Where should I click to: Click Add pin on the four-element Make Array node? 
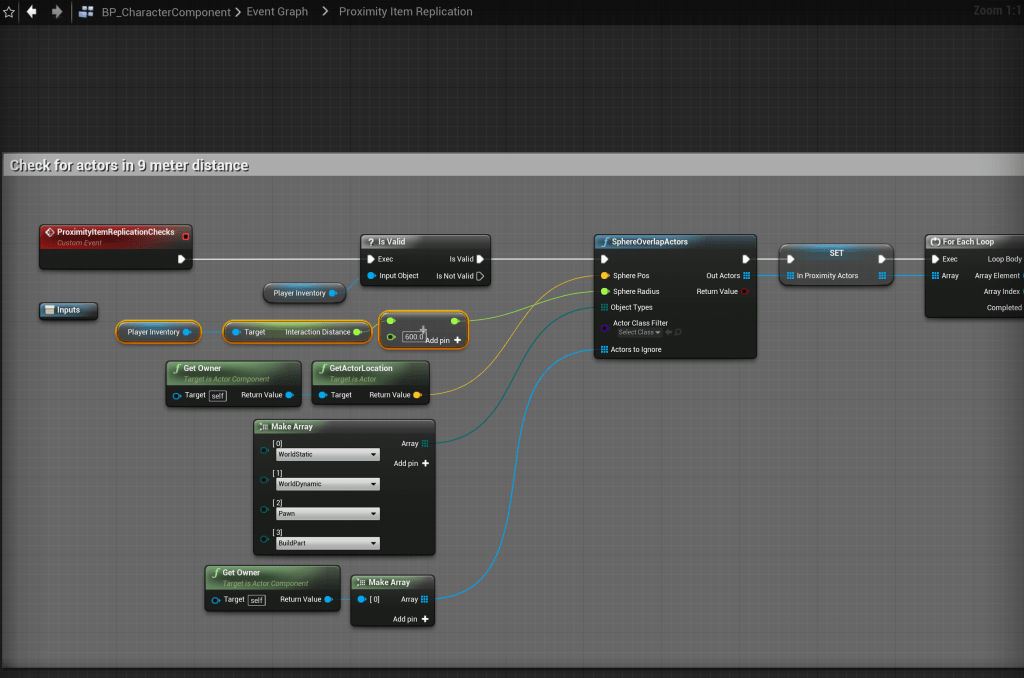pyautogui.click(x=411, y=463)
